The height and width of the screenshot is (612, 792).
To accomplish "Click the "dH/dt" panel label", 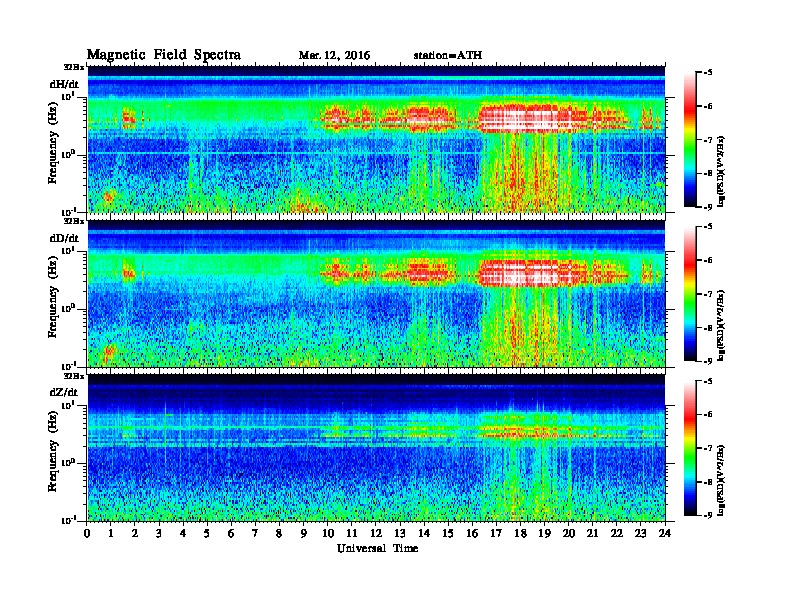I will pos(64,84).
